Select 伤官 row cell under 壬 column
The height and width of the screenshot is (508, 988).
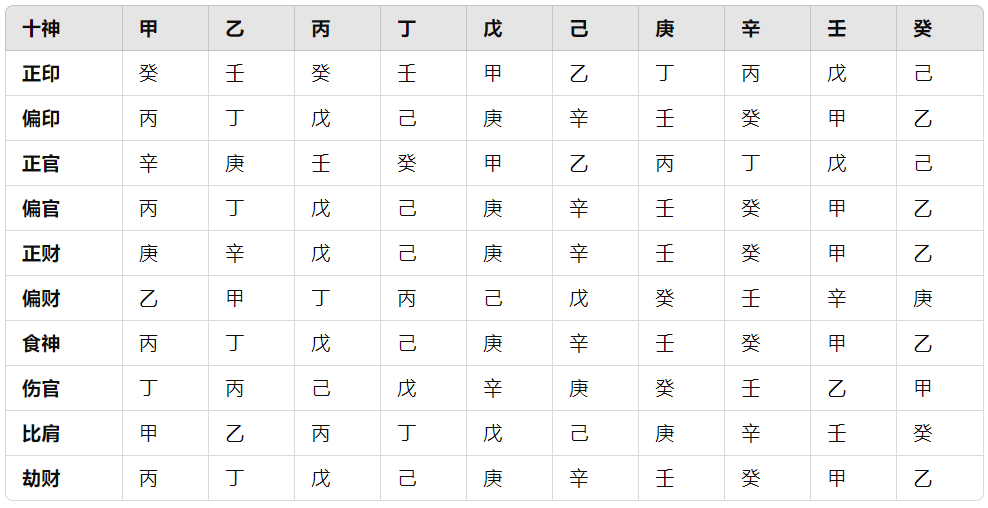pos(837,389)
